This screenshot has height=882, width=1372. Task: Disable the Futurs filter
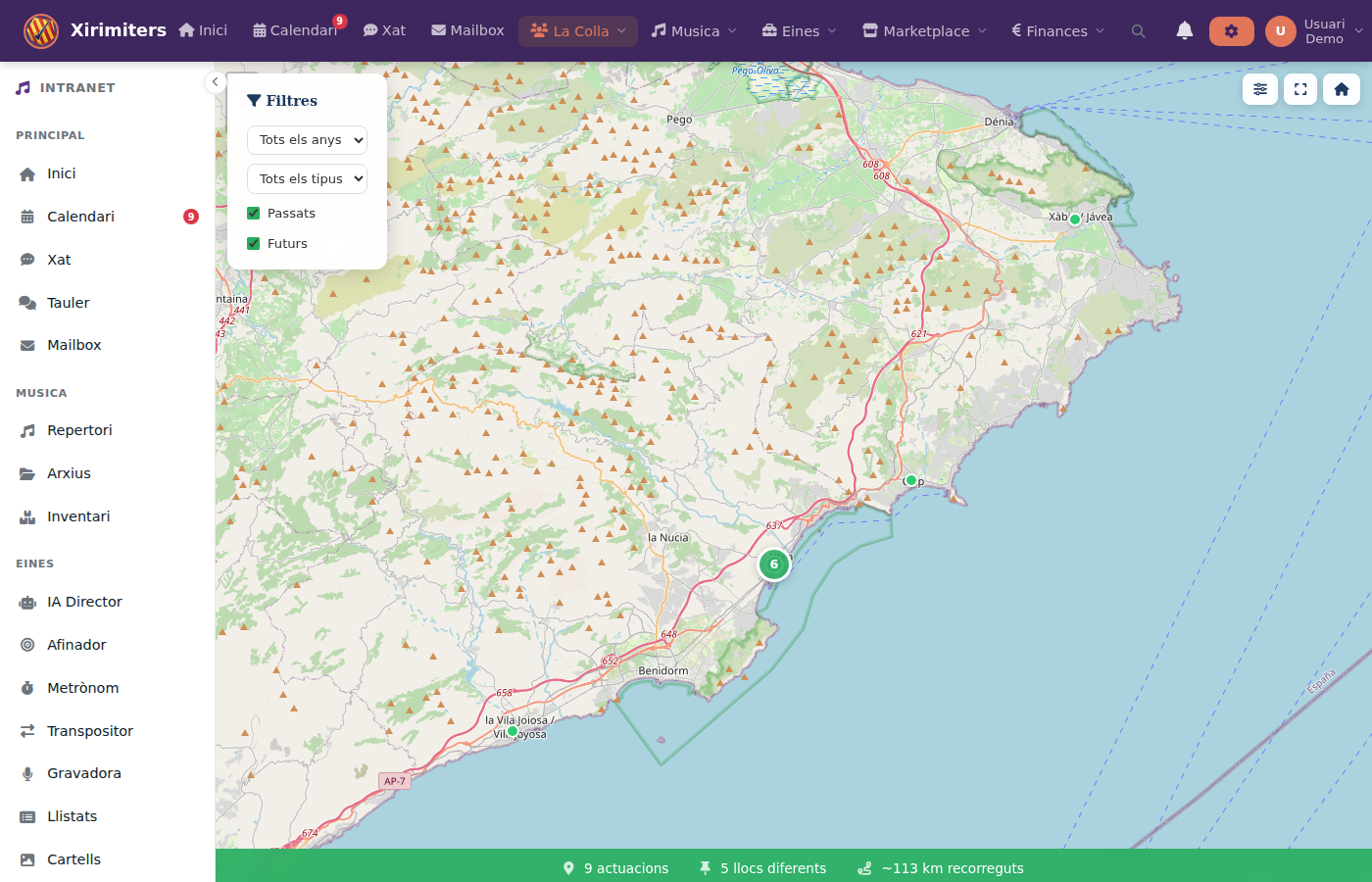(253, 243)
